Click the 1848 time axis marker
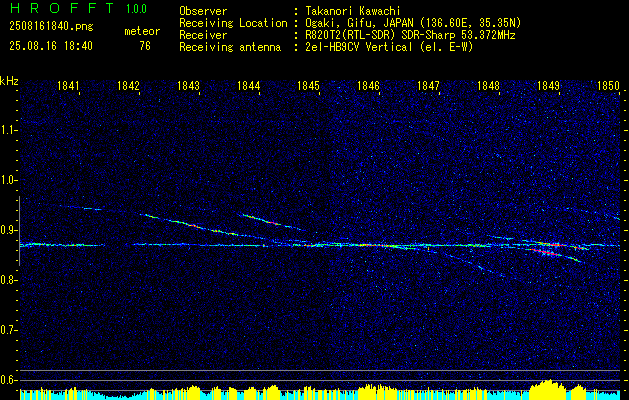This screenshot has width=629, height=400. click(x=488, y=85)
